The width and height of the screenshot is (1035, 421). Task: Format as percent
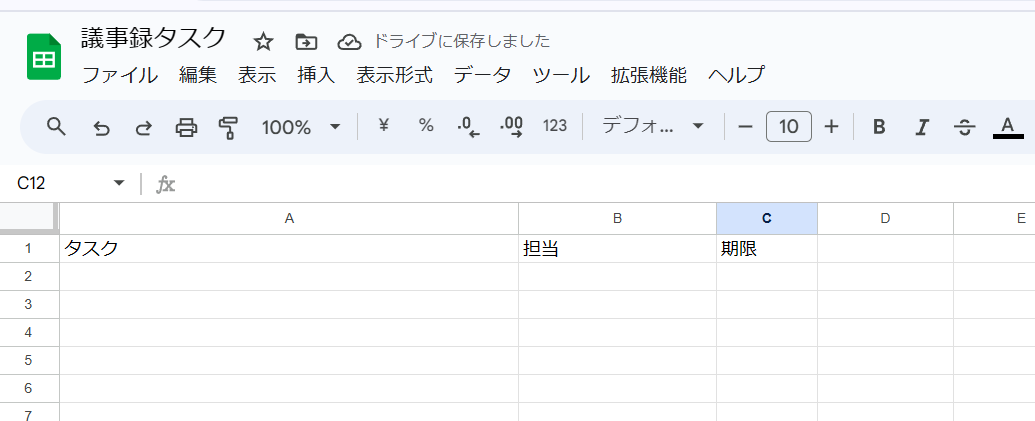click(426, 125)
